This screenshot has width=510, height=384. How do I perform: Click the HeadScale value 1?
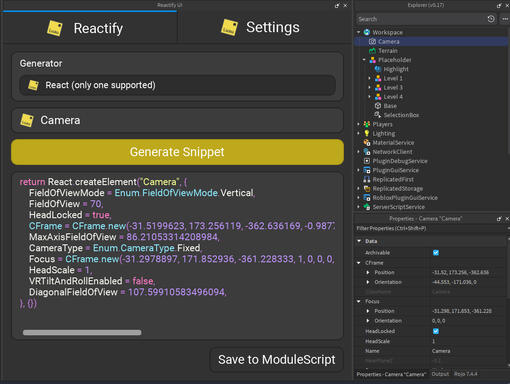click(434, 341)
